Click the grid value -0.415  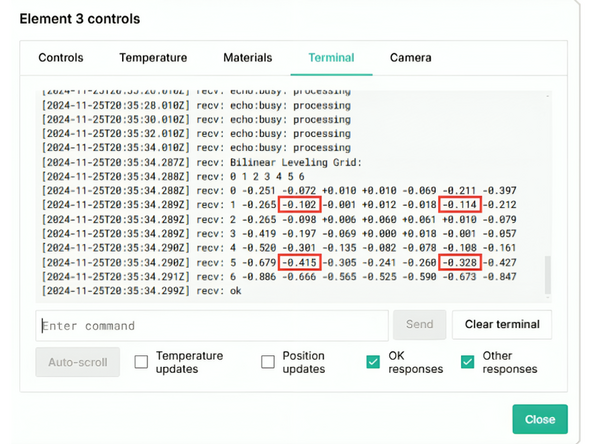tap(300, 262)
